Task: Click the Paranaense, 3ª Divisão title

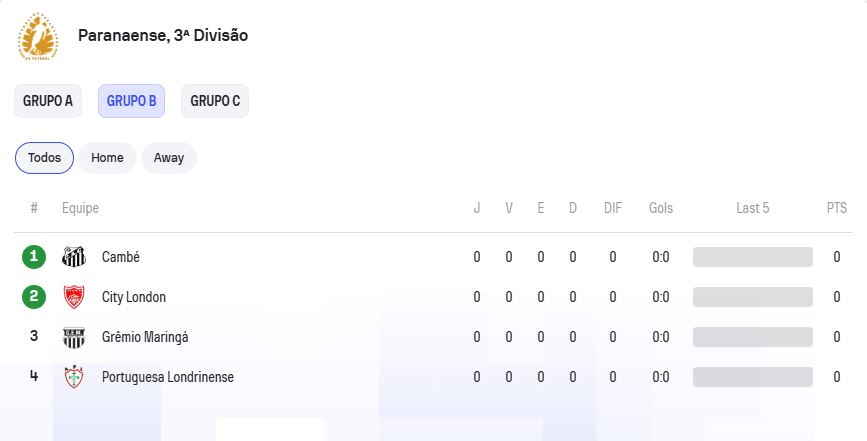Action: click(163, 35)
